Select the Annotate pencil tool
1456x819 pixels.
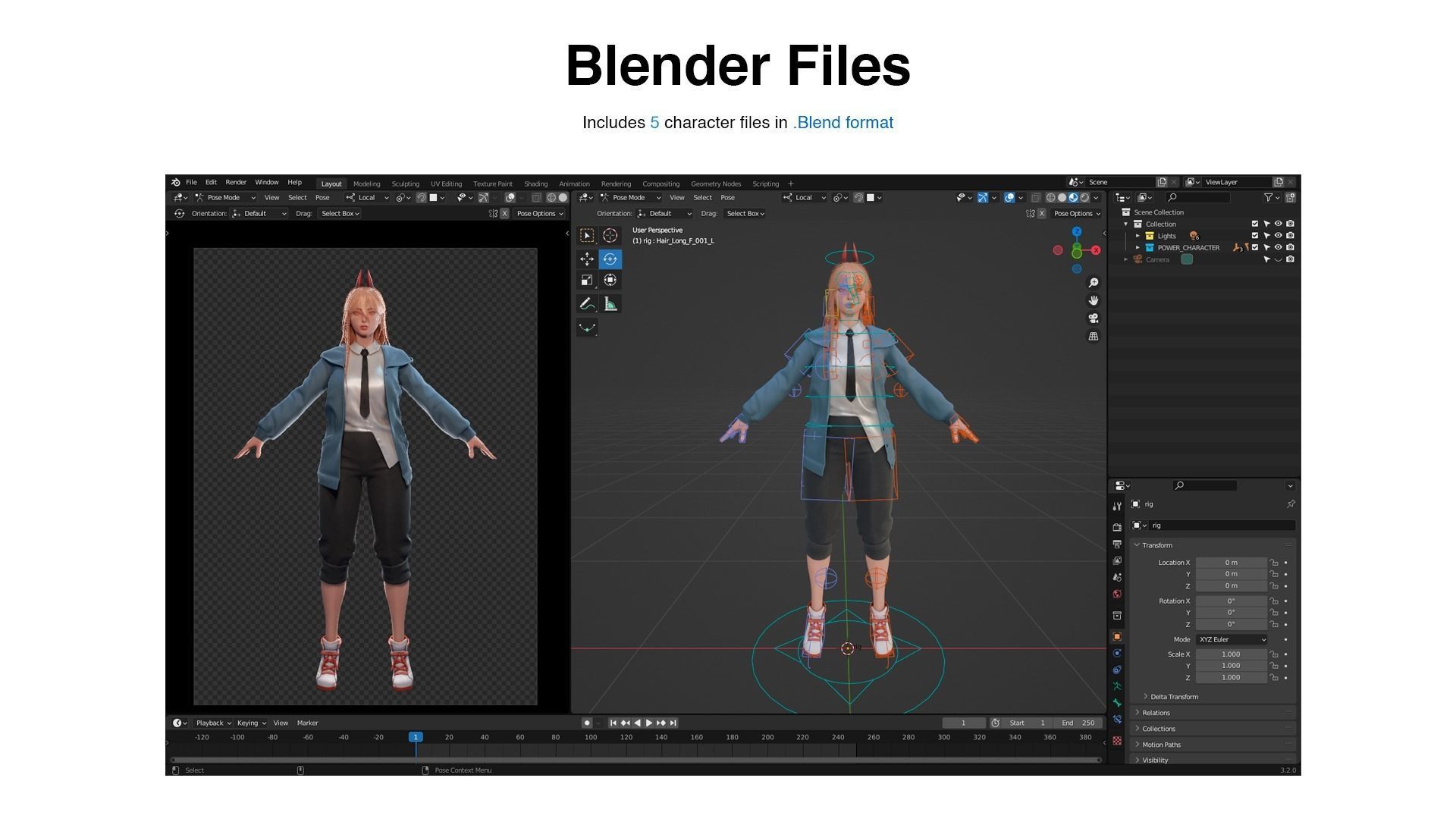587,304
